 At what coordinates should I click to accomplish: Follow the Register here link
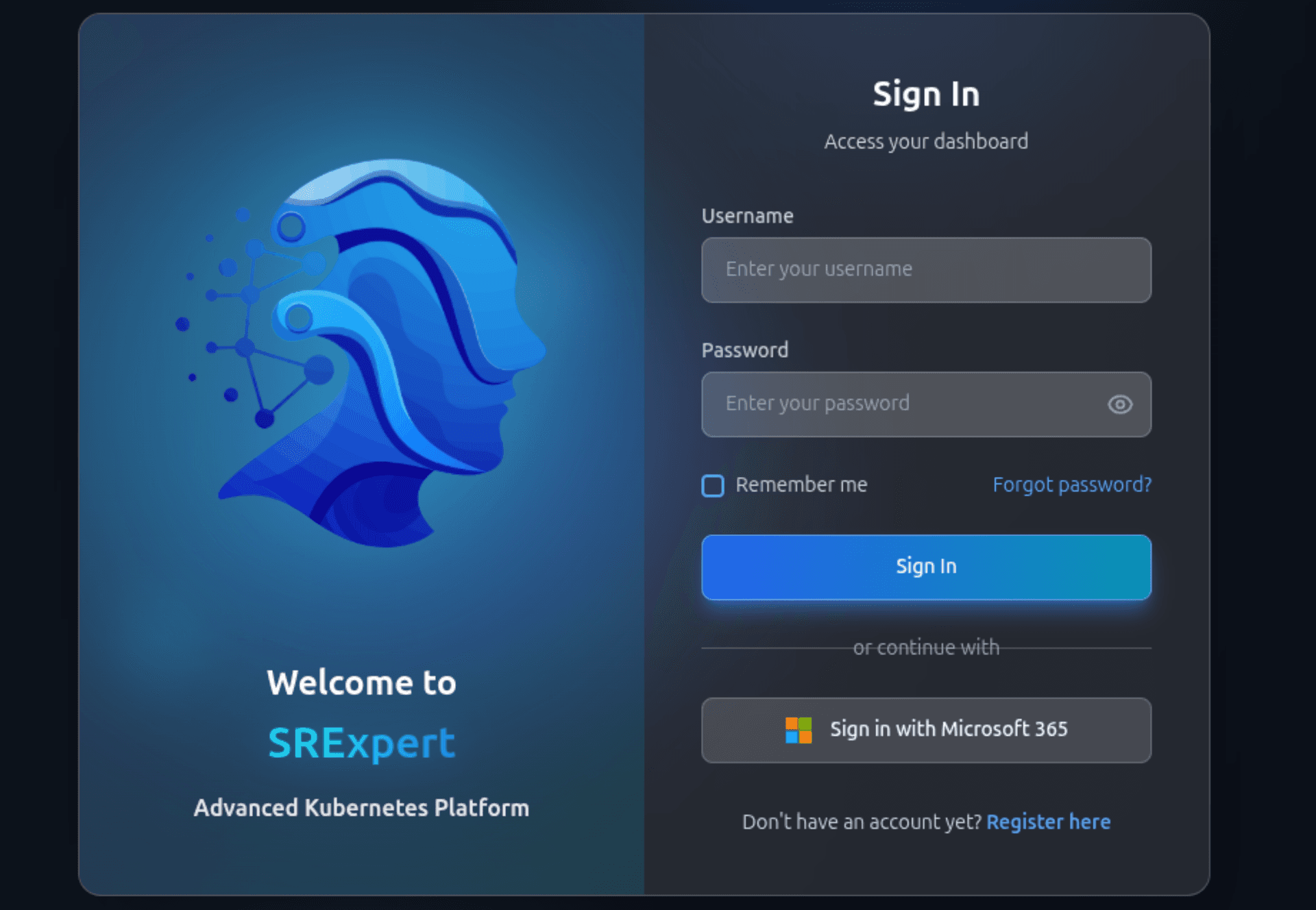pos(1049,822)
